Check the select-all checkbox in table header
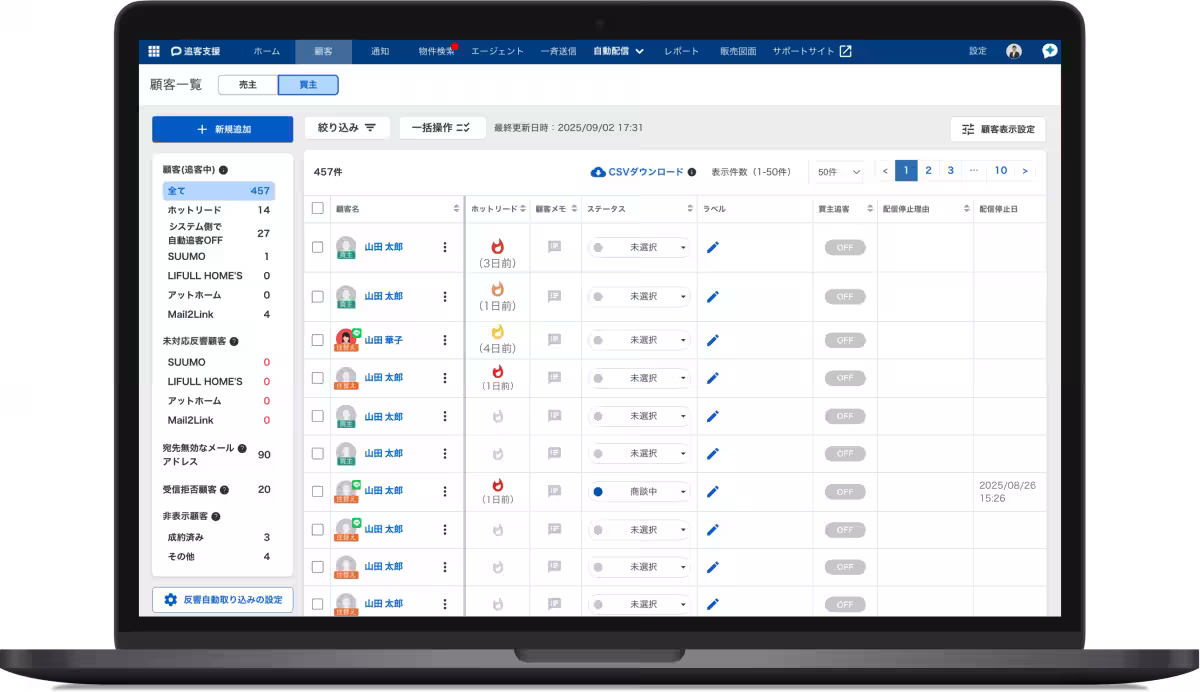1200x692 pixels. (x=318, y=208)
